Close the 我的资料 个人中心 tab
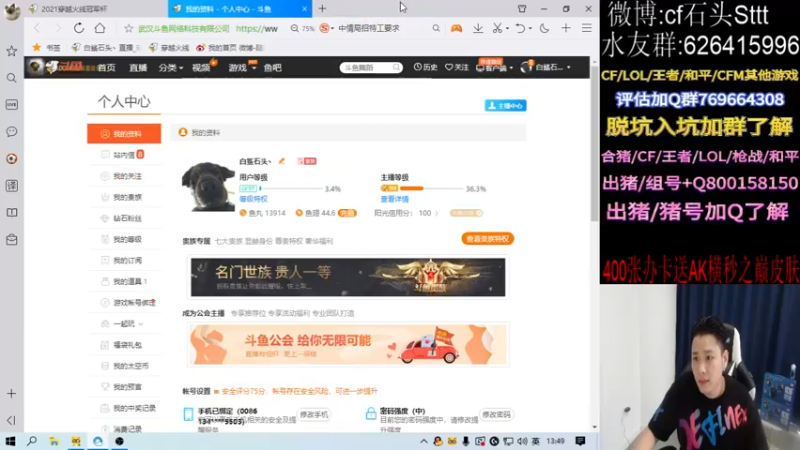Image resolution: width=800 pixels, height=450 pixels. [304, 9]
